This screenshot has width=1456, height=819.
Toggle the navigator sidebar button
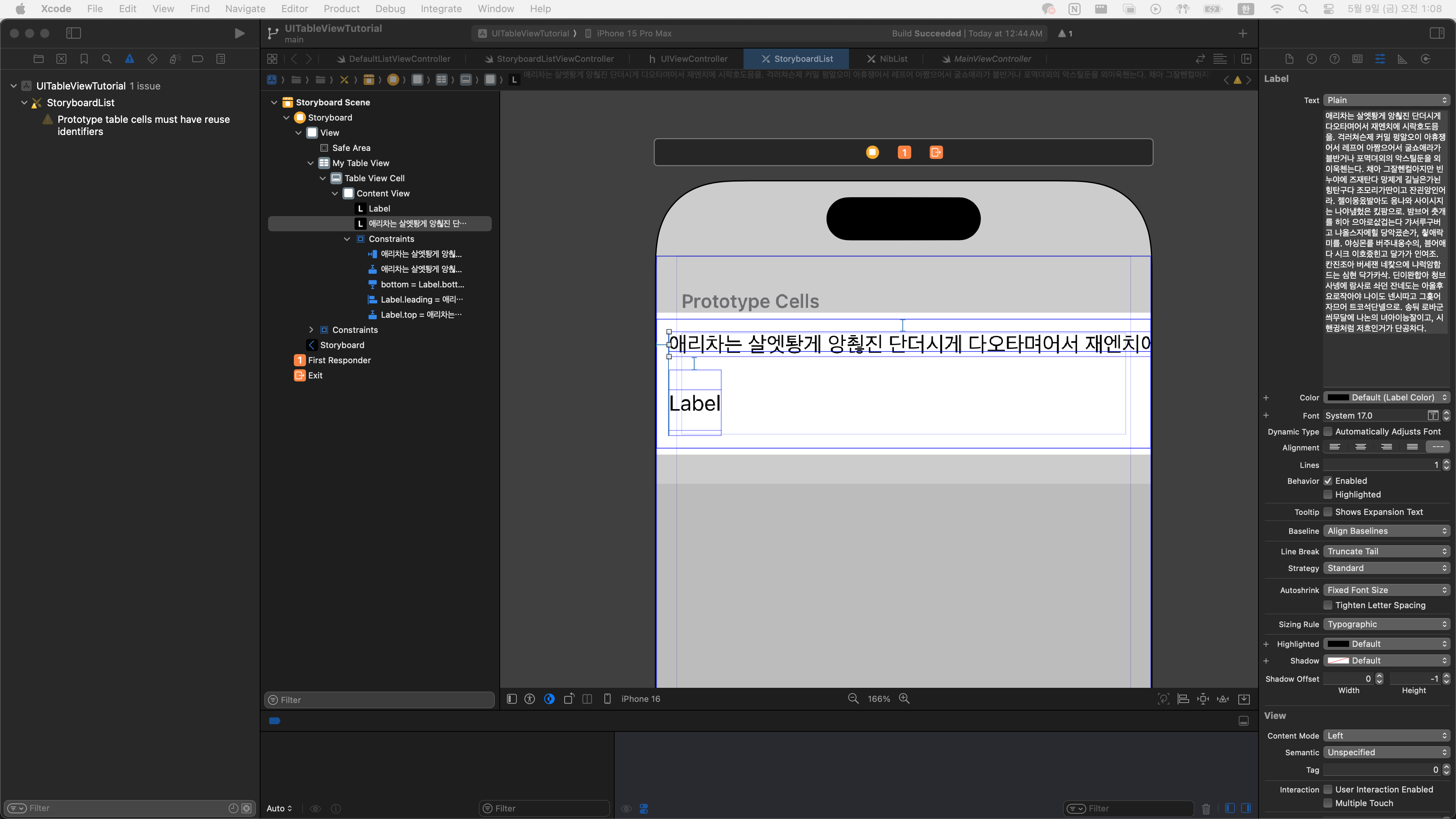point(74,33)
